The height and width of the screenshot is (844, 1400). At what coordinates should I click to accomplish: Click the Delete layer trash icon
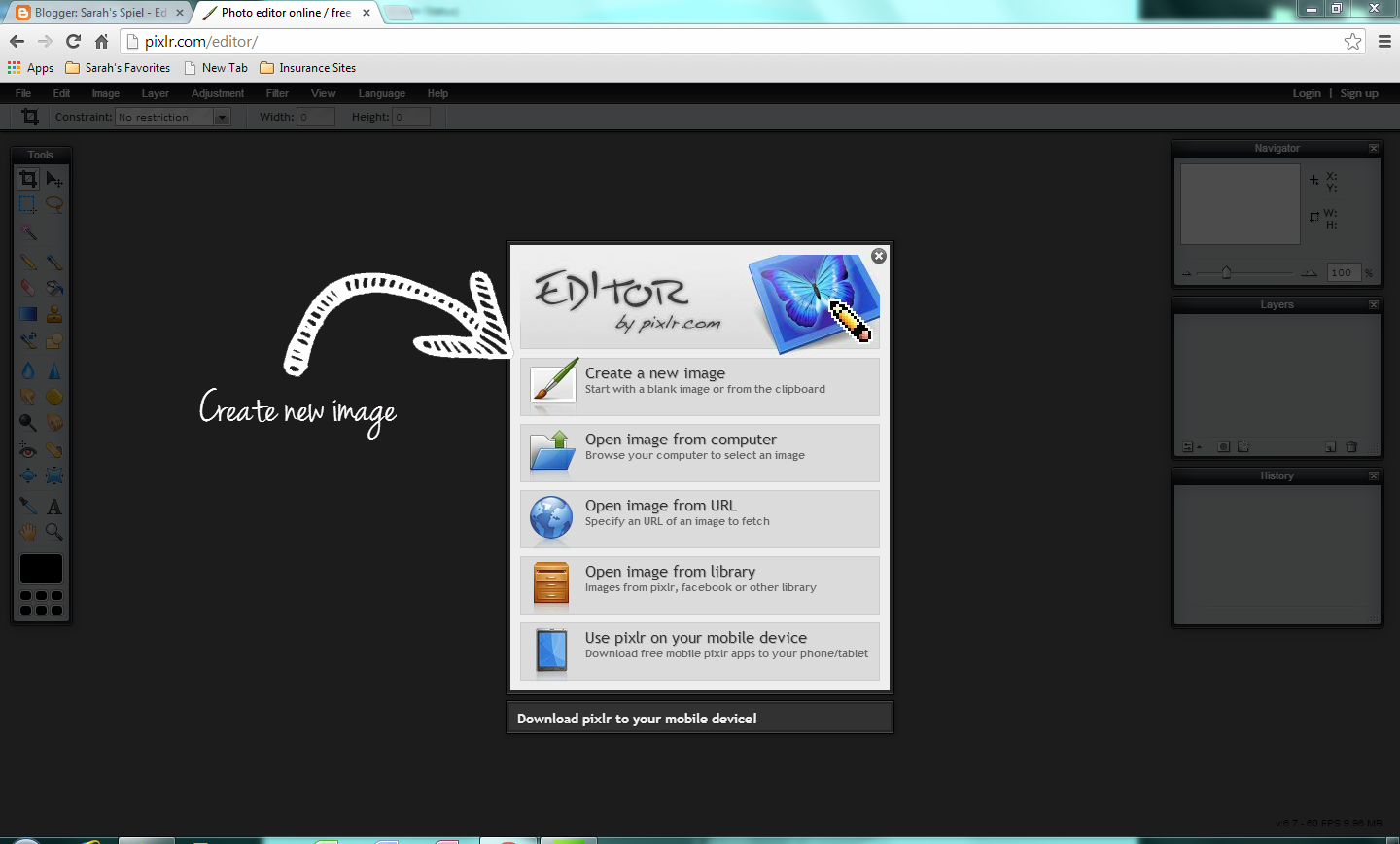tap(1351, 447)
